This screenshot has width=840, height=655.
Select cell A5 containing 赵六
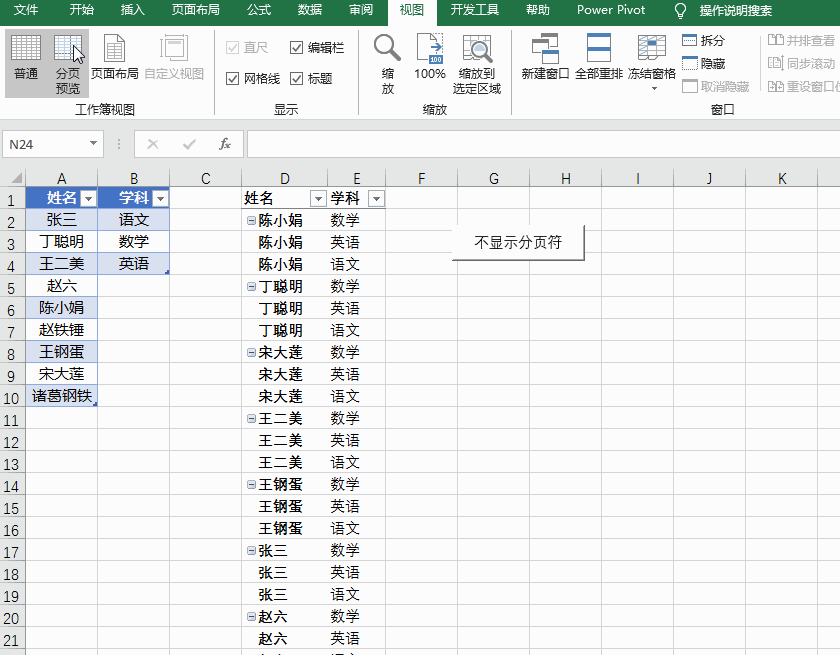62,285
